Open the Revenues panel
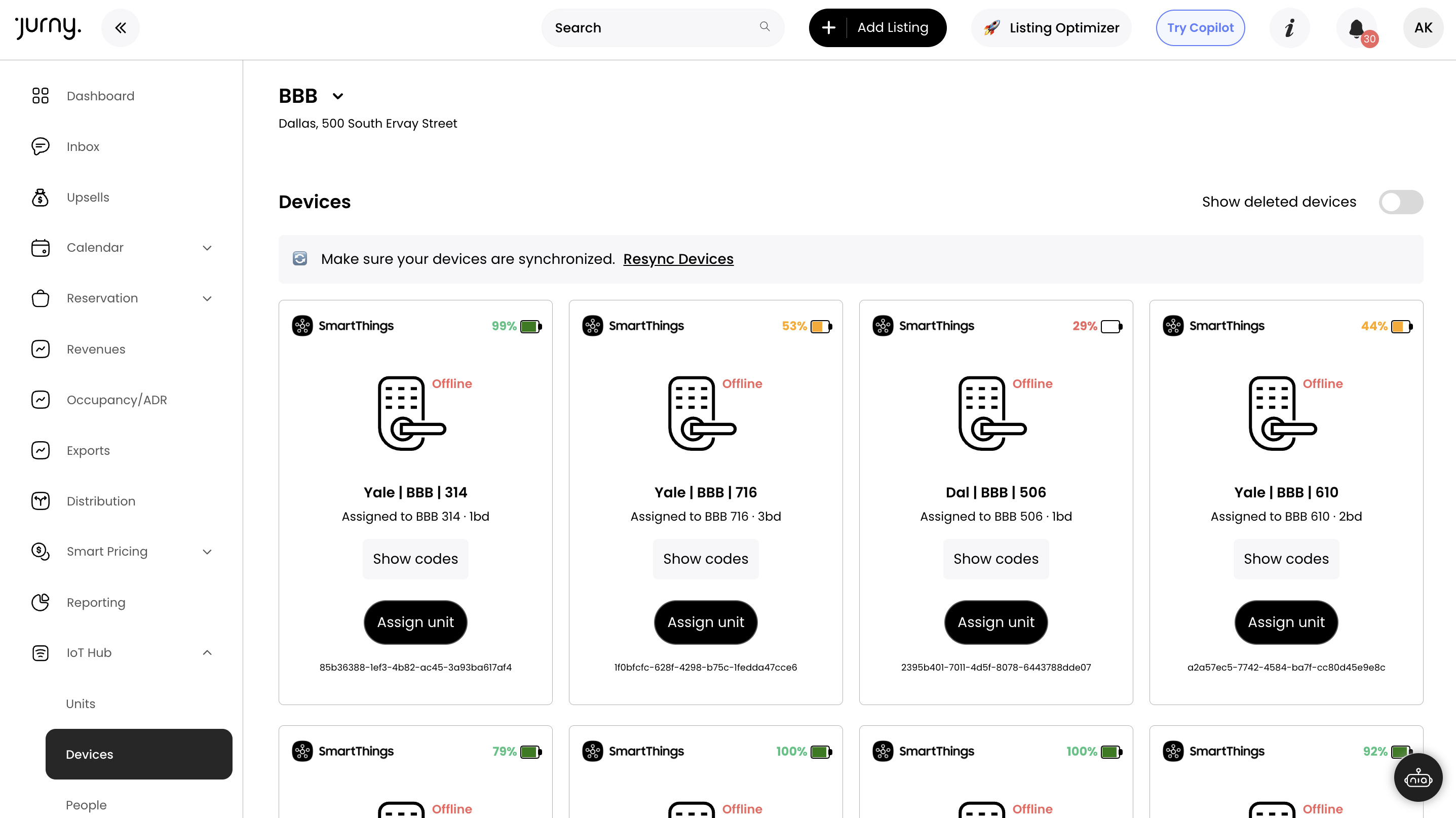 tap(96, 349)
